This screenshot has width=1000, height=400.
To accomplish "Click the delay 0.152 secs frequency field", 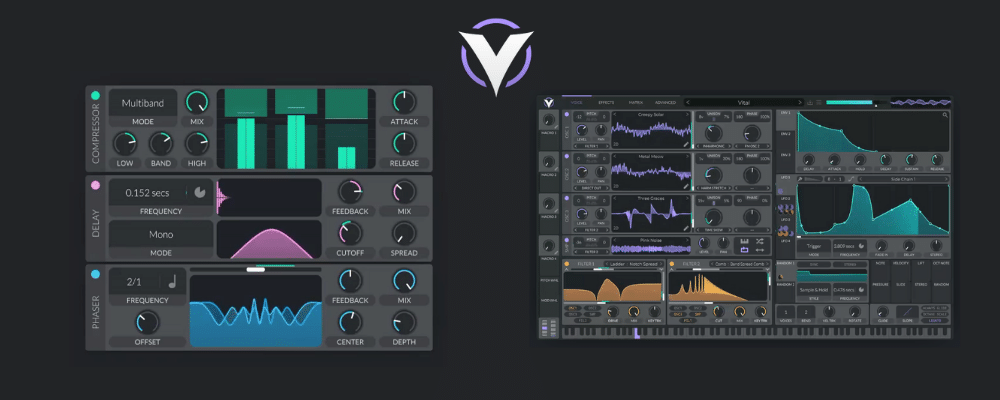I will (x=147, y=192).
